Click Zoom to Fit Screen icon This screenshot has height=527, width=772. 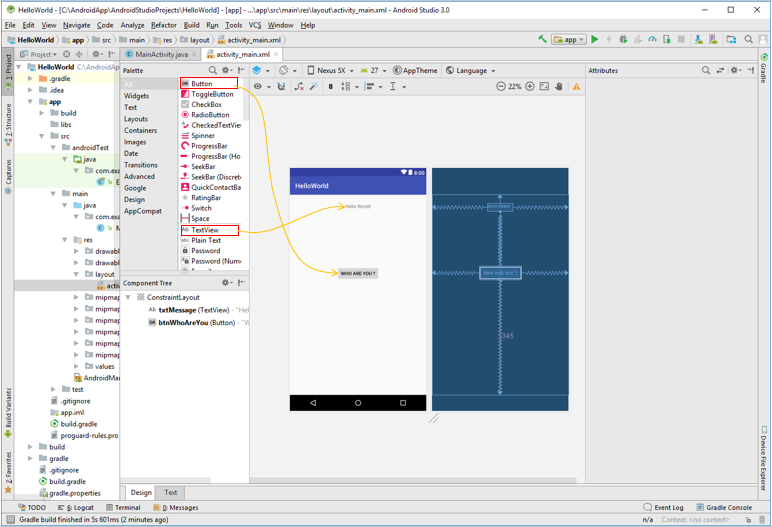coord(544,86)
